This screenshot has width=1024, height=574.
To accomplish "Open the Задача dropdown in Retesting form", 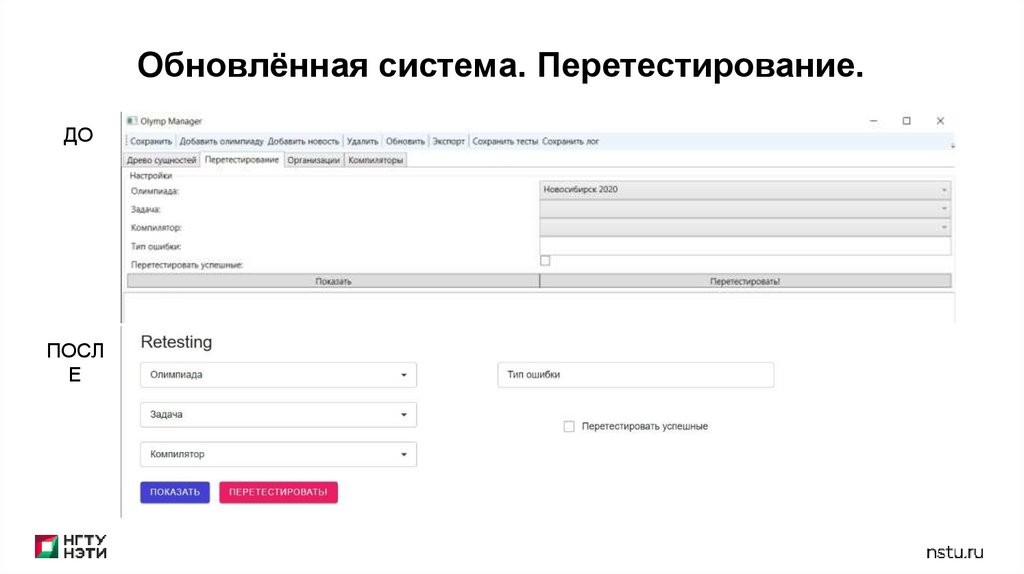I will coord(278,415).
